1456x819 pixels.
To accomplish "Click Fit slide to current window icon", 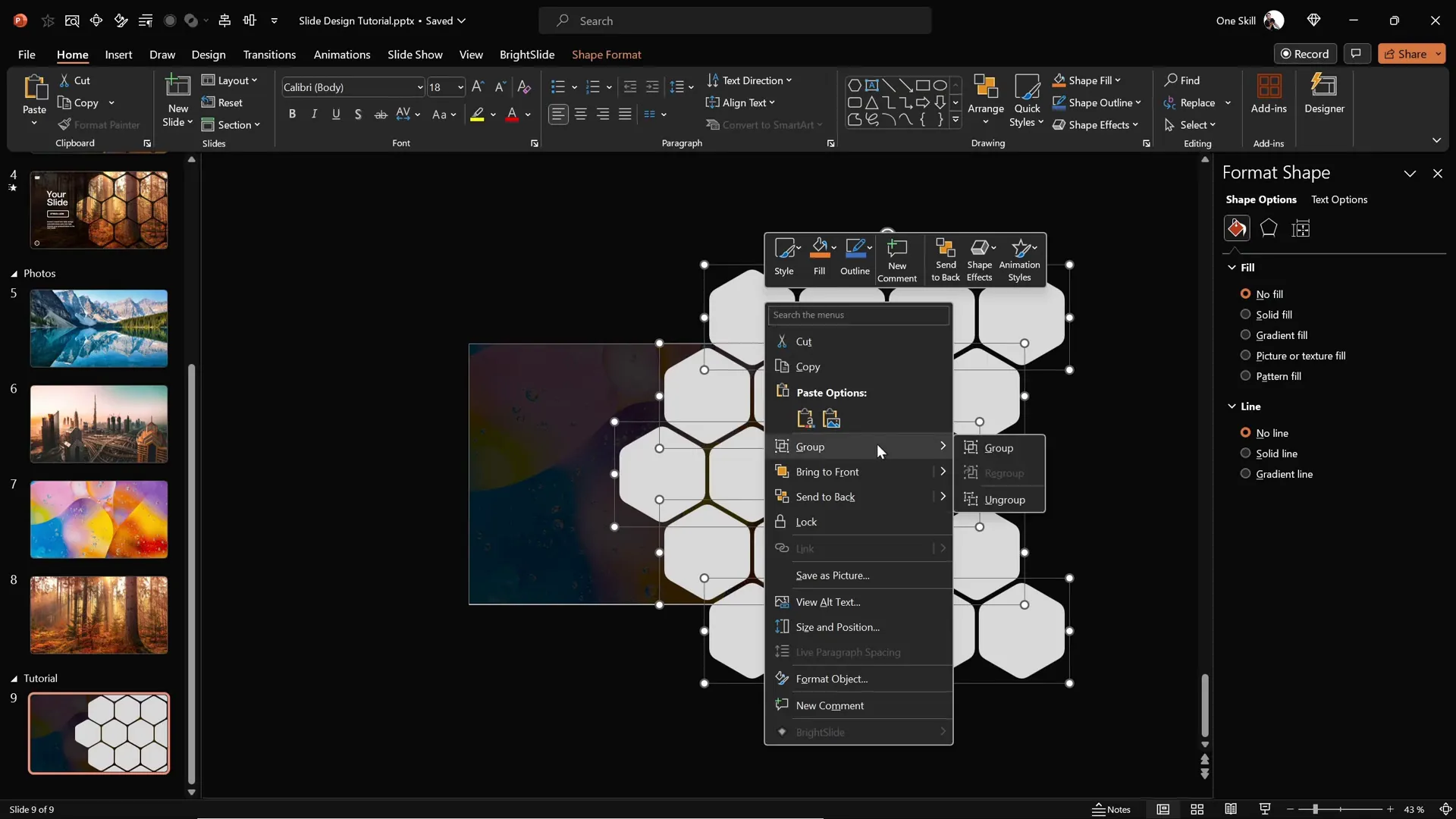I will (1445, 809).
